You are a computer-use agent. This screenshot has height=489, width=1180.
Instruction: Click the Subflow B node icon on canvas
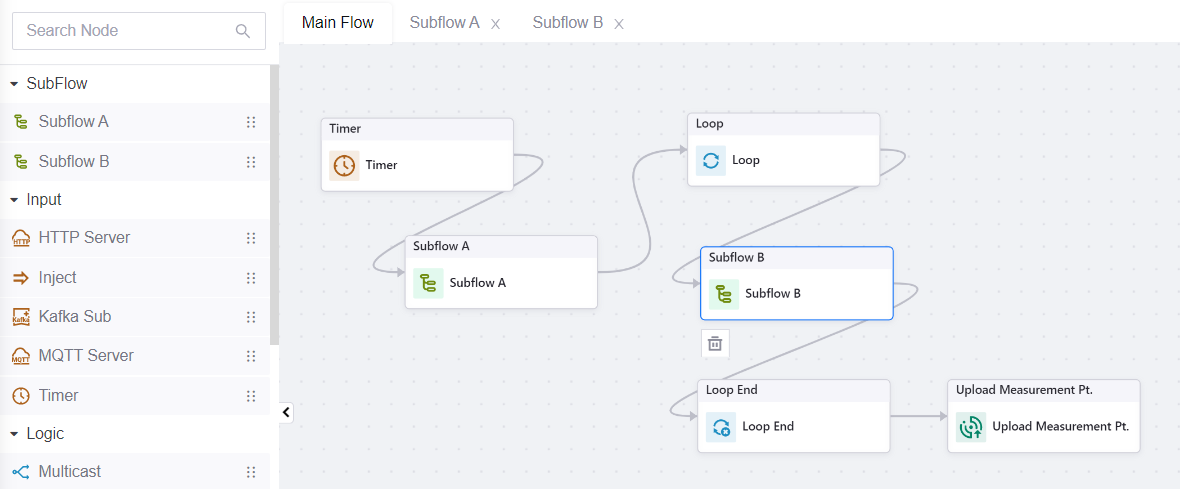coord(724,294)
